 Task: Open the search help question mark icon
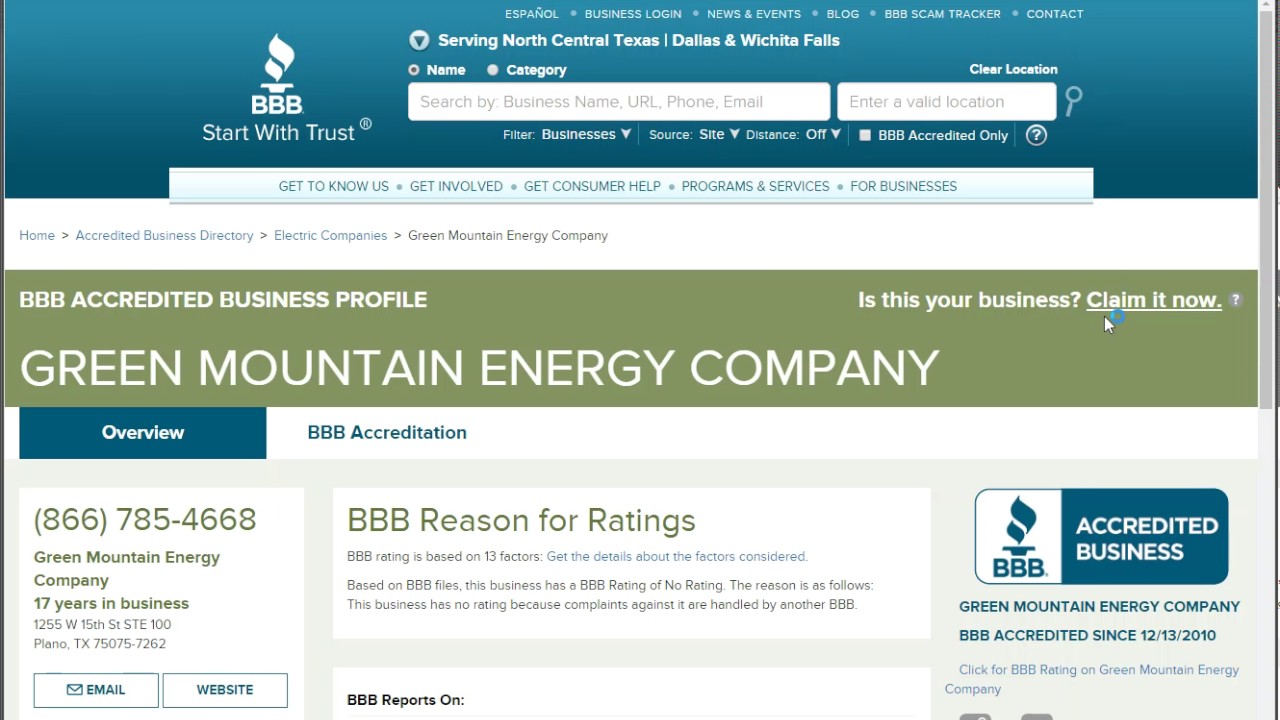(x=1036, y=135)
